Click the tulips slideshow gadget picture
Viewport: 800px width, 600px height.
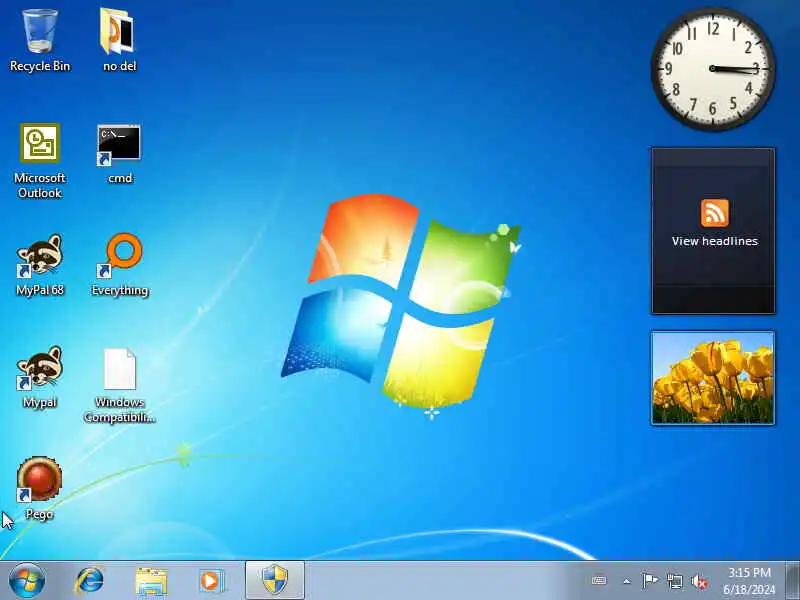713,378
